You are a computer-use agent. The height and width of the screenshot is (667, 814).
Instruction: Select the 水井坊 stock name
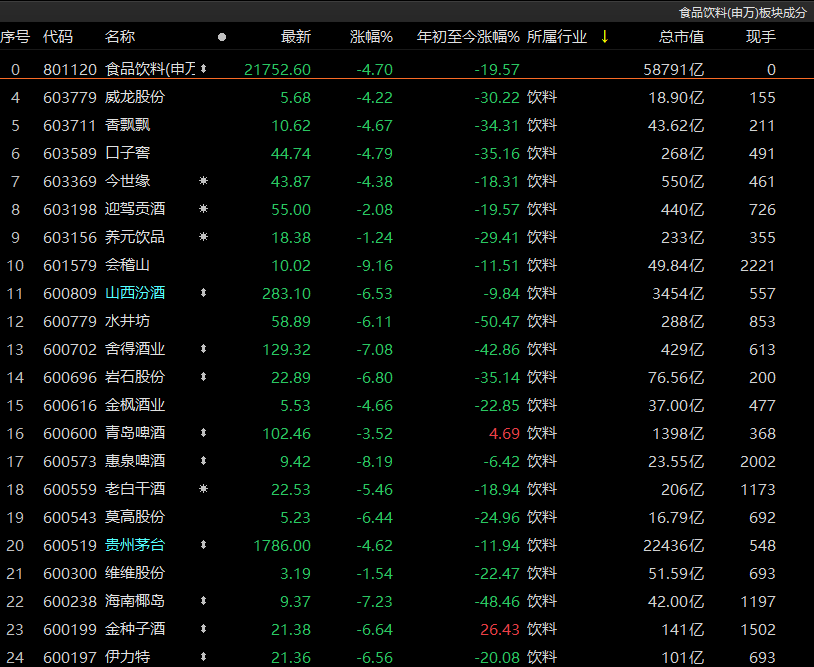128,321
